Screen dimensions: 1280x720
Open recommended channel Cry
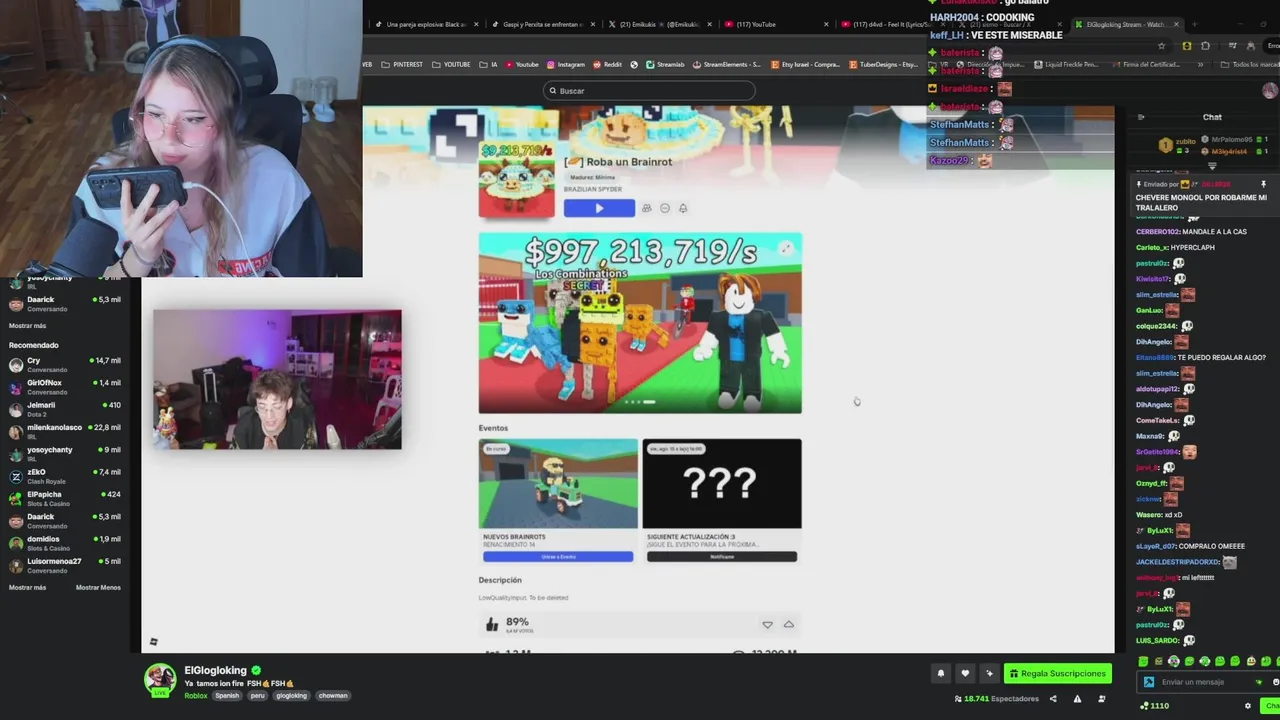pyautogui.click(x=65, y=364)
